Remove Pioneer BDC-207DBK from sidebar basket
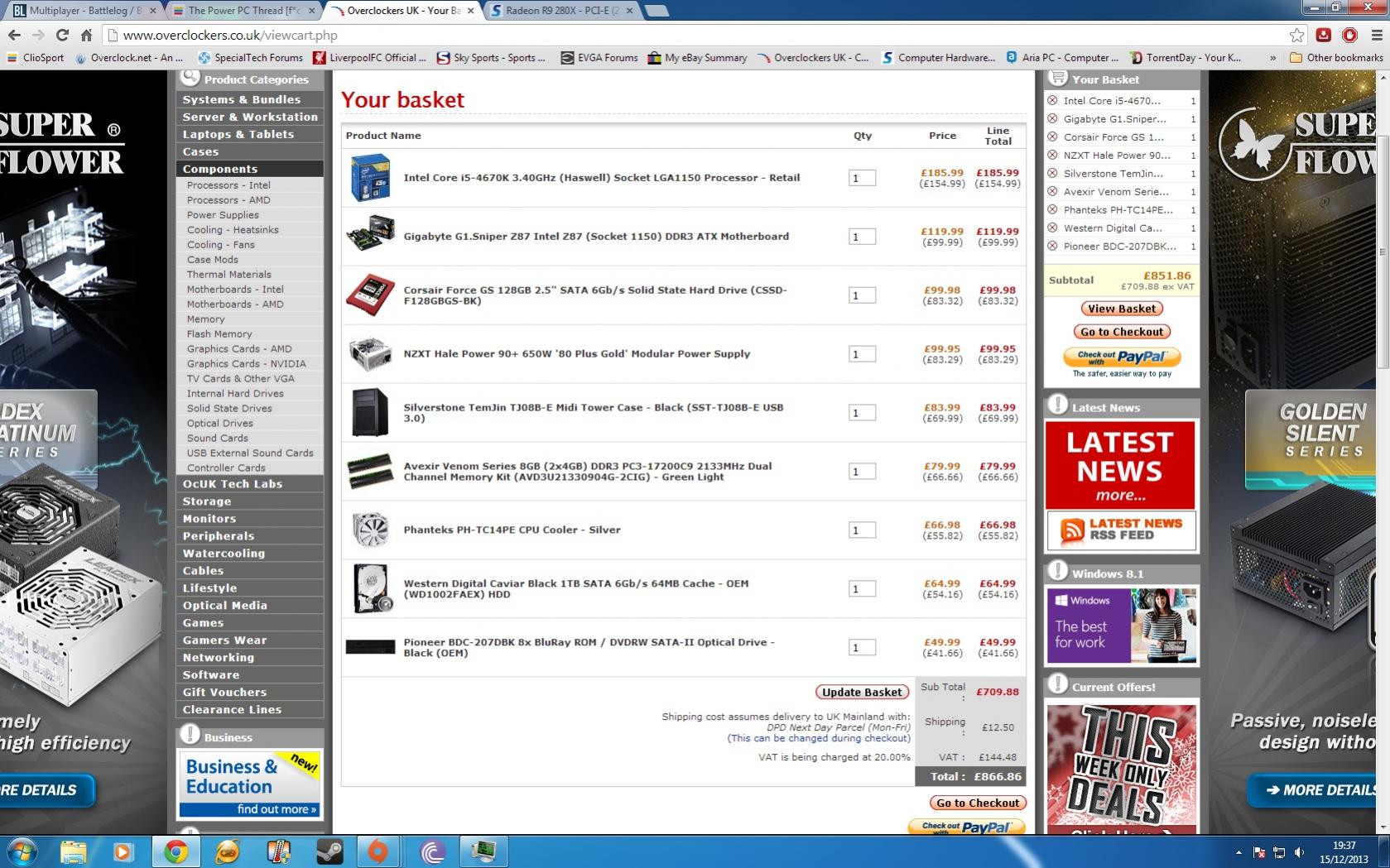The height and width of the screenshot is (868, 1390). (x=1052, y=246)
